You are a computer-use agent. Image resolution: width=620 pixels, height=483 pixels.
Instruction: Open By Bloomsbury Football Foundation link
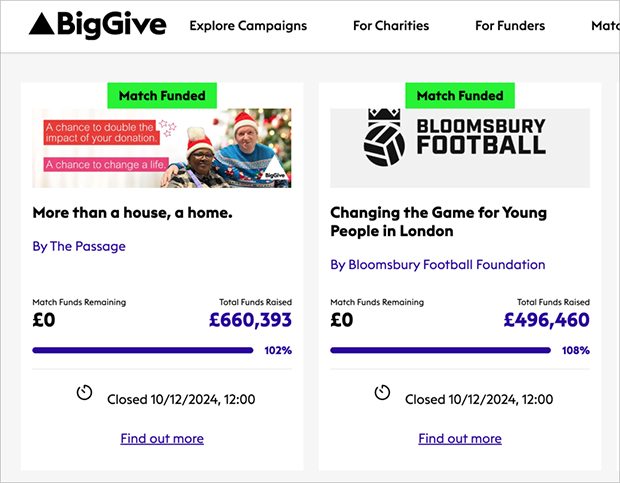tap(438, 264)
